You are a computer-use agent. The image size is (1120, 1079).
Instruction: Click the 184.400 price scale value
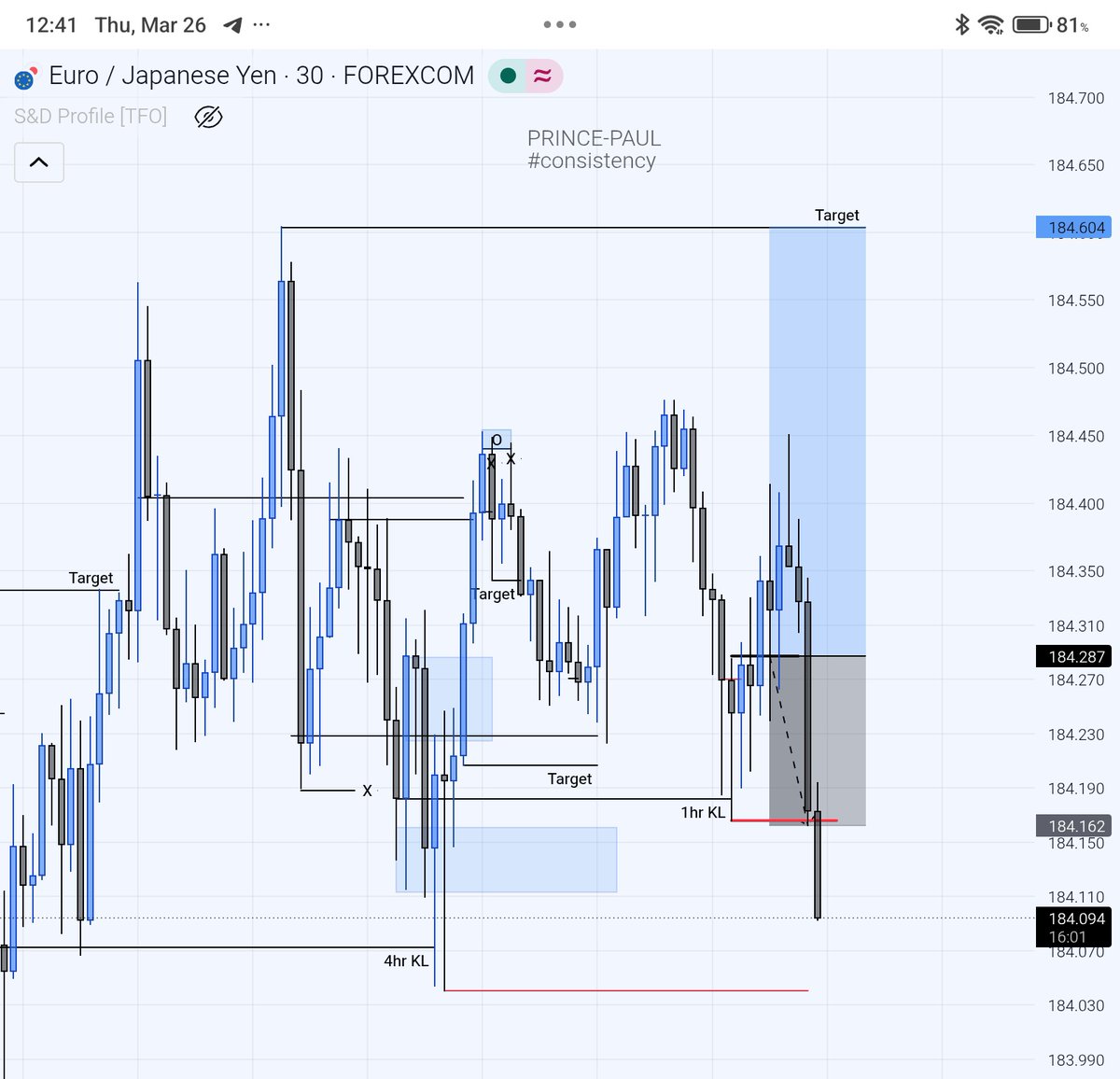1075,504
